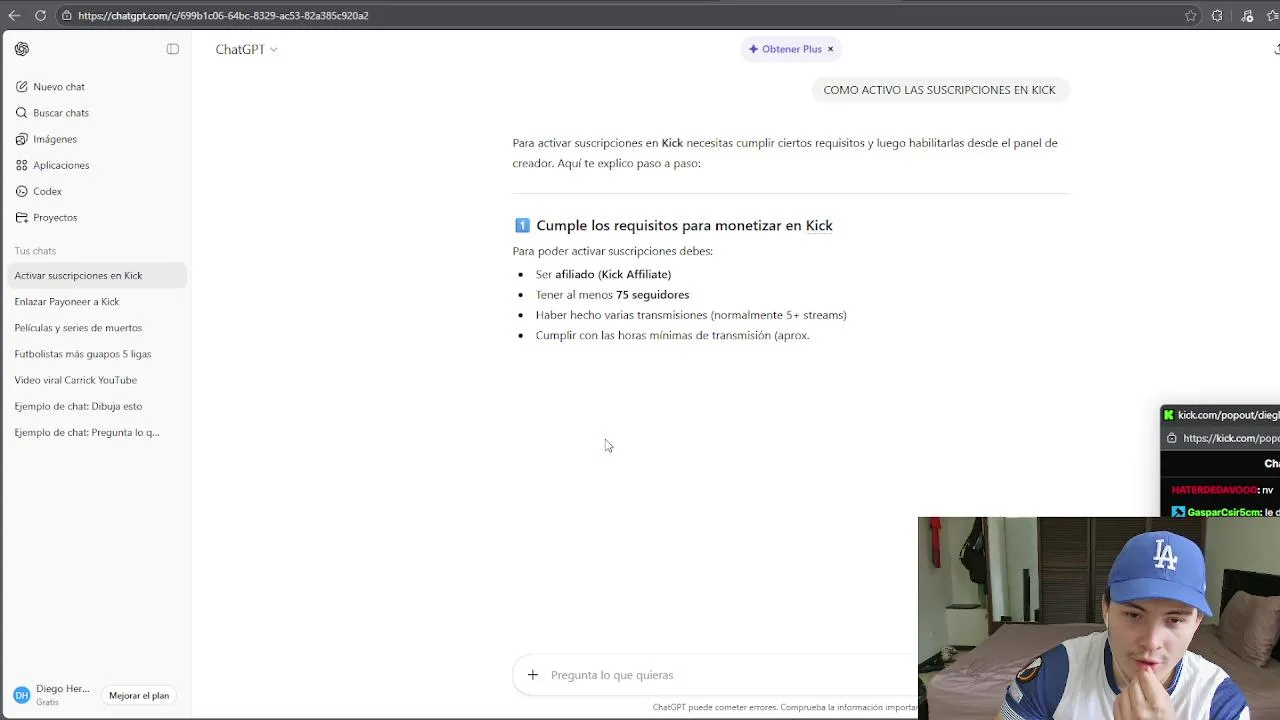The height and width of the screenshot is (720, 1280).
Task: Collapse the sidebar with the panel toggle icon
Action: pos(173,49)
